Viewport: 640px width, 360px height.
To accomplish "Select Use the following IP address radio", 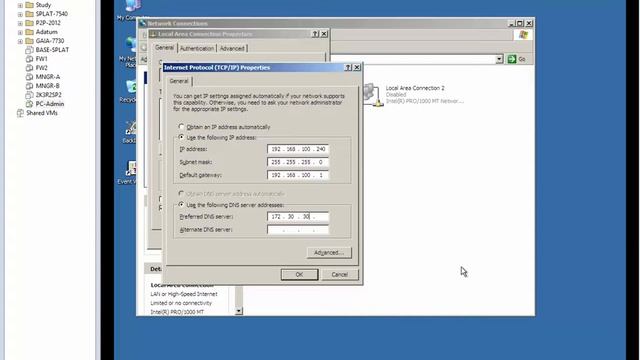I will point(181,137).
